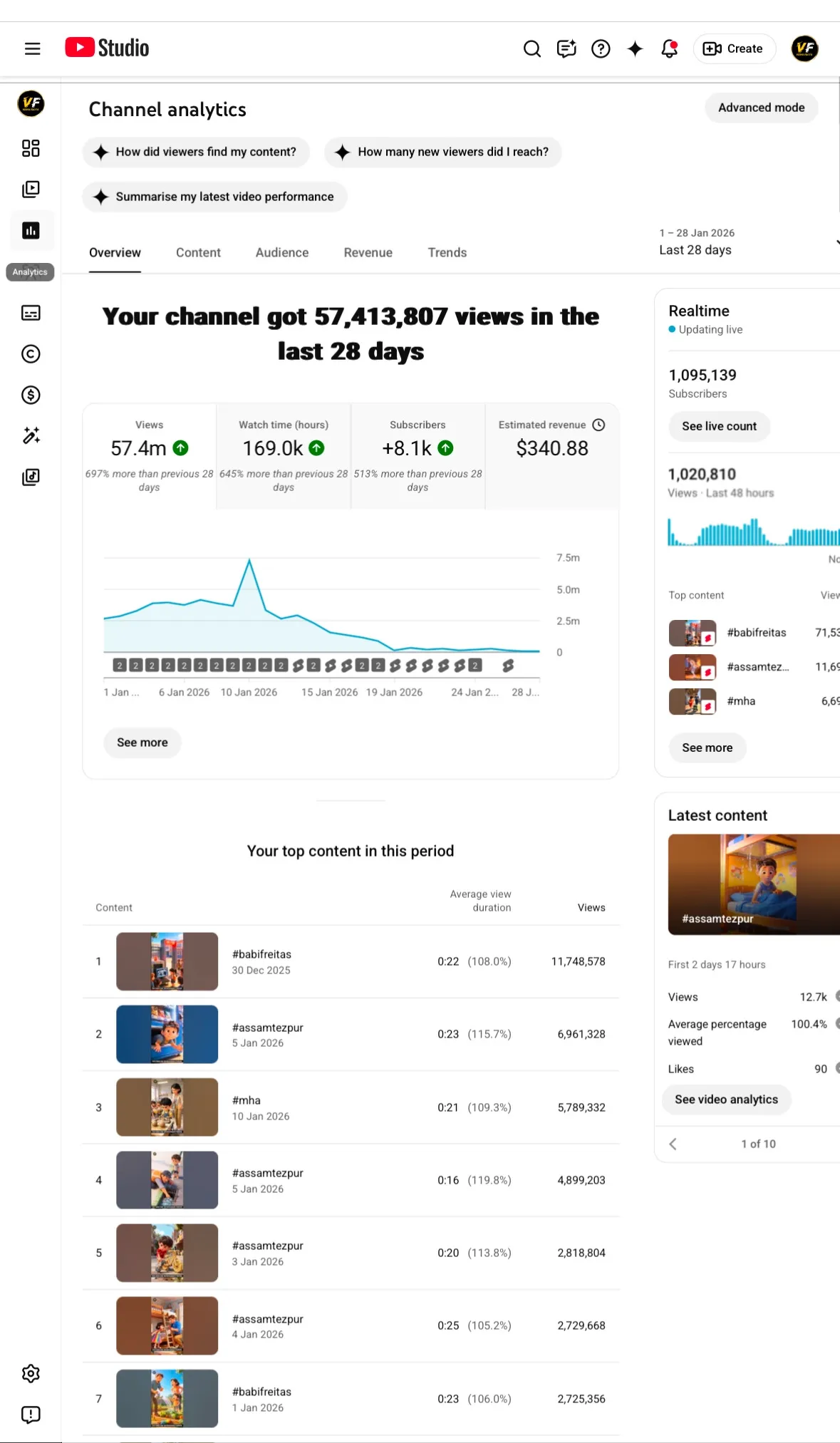Screen dimensions: 840x1443
Task: Open the Help question mark icon
Action: coord(601,48)
